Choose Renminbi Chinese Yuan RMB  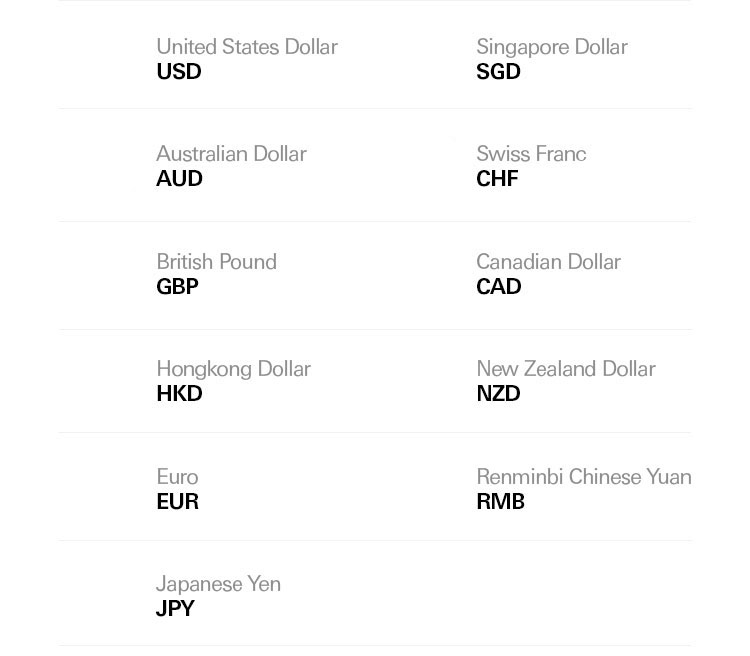point(584,489)
